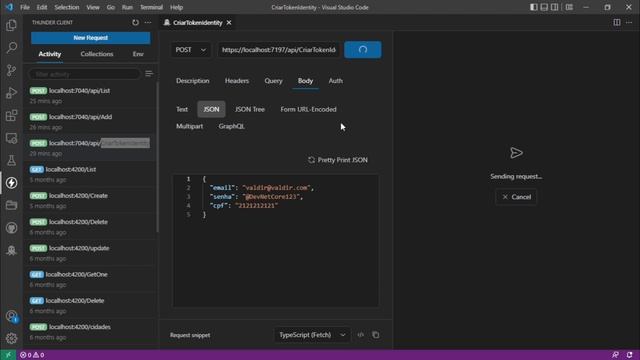Click the remote window status bar icon
The image size is (640, 360).
(8, 355)
